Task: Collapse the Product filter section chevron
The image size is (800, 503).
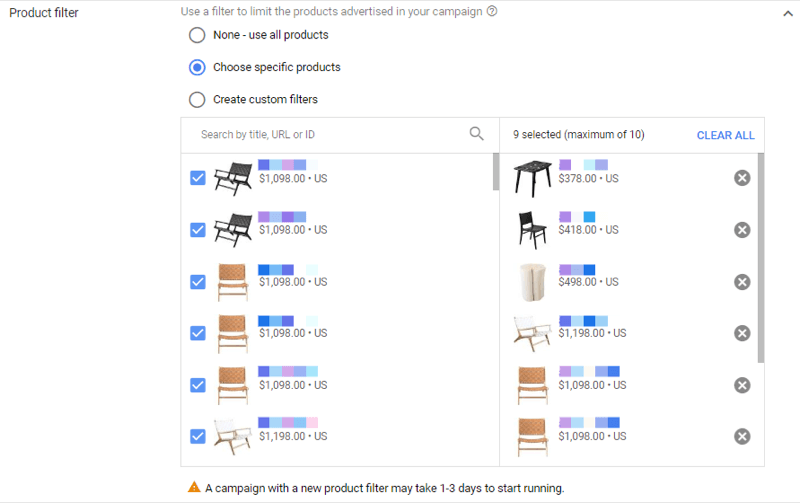Action: coord(788,14)
